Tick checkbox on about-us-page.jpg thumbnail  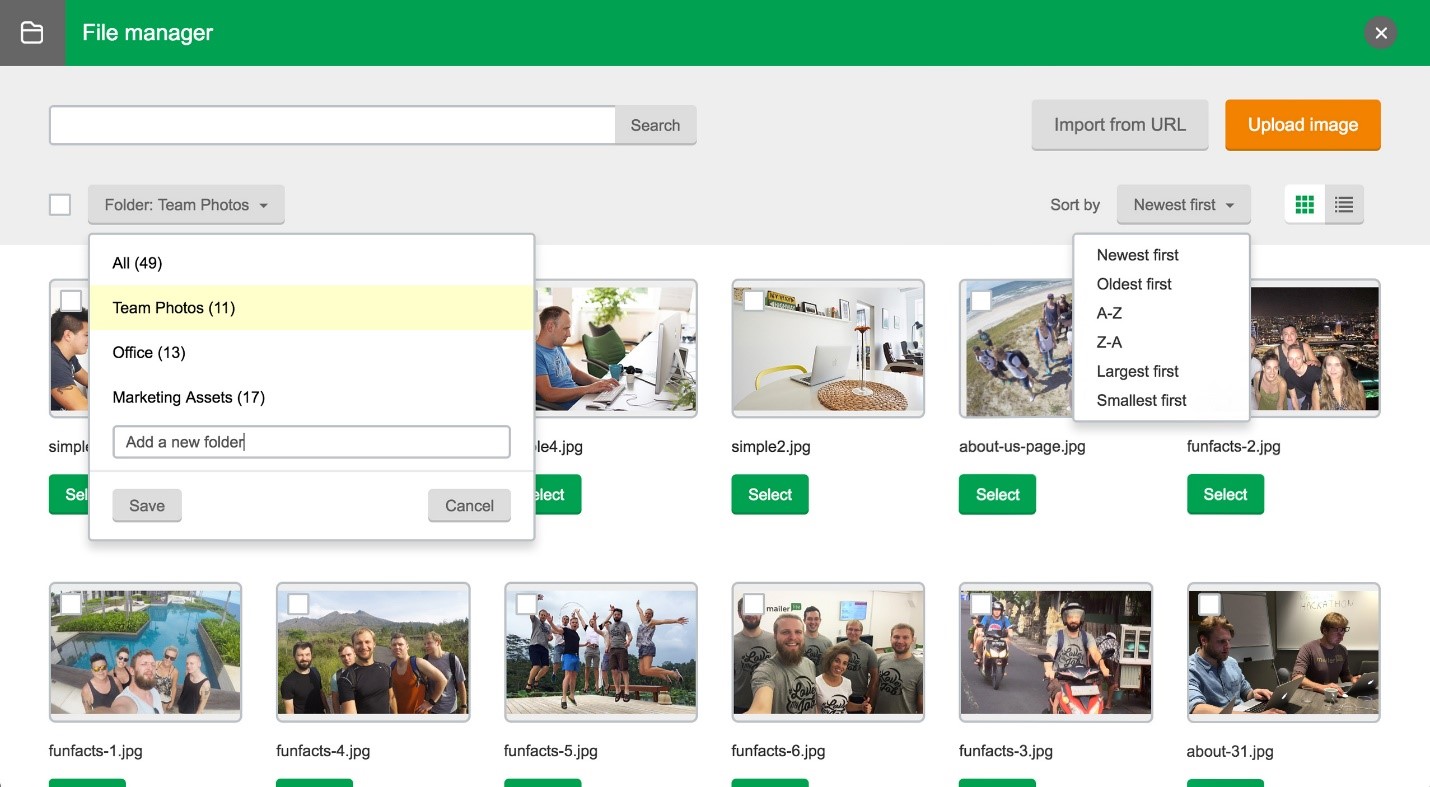pyautogui.click(x=981, y=300)
